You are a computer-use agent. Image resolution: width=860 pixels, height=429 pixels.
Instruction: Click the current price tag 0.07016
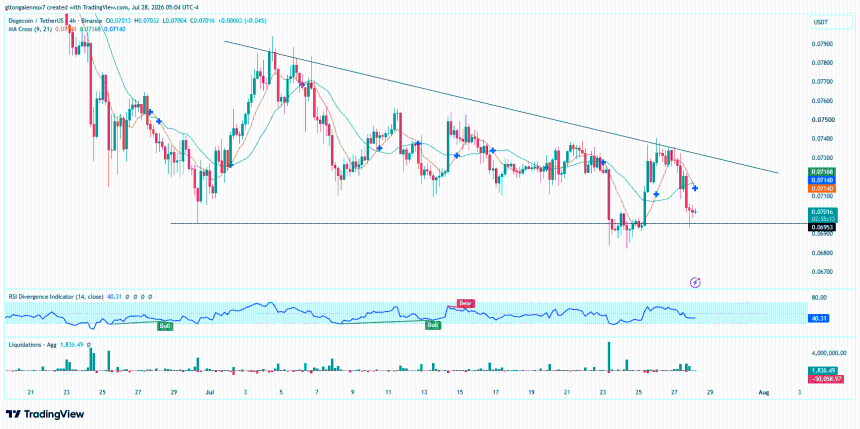(x=821, y=211)
